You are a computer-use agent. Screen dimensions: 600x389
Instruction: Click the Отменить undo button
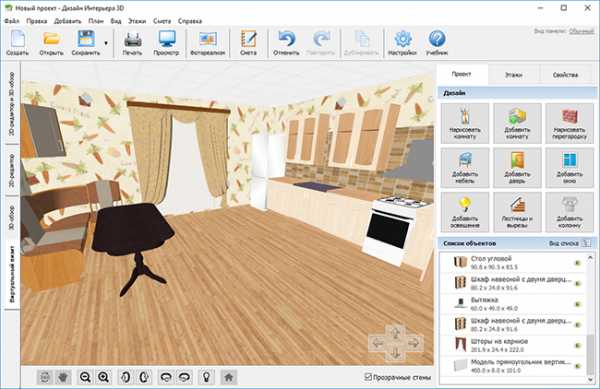click(x=286, y=43)
